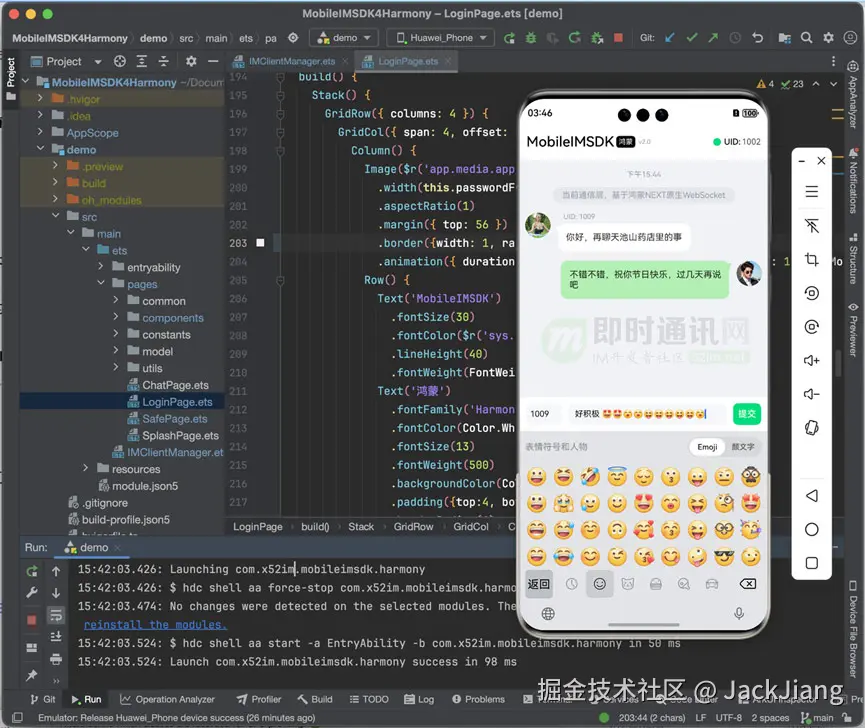Toggle soft-wrap in Run console
This screenshot has height=728, width=865.
tap(56, 614)
